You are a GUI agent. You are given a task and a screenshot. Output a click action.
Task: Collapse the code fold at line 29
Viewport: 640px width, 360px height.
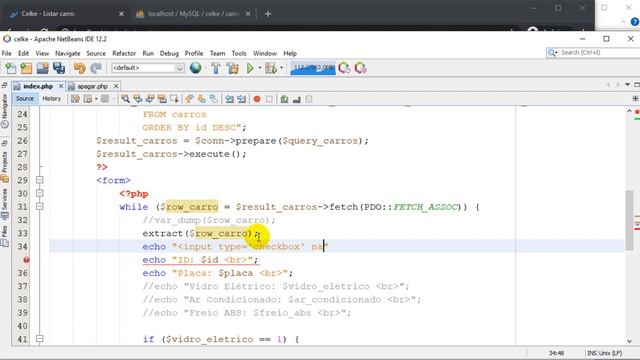pos(40,180)
